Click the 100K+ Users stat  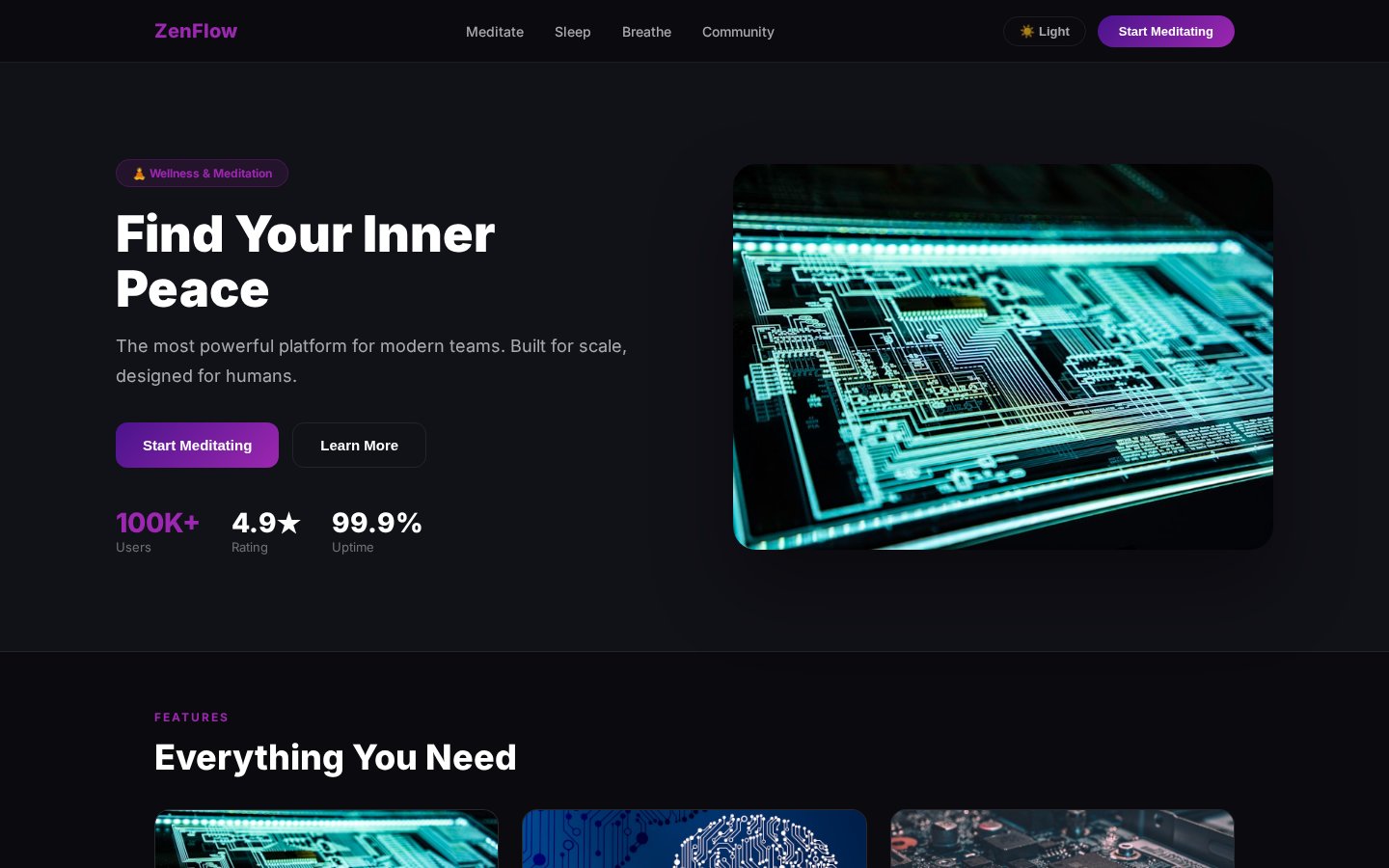[157, 531]
